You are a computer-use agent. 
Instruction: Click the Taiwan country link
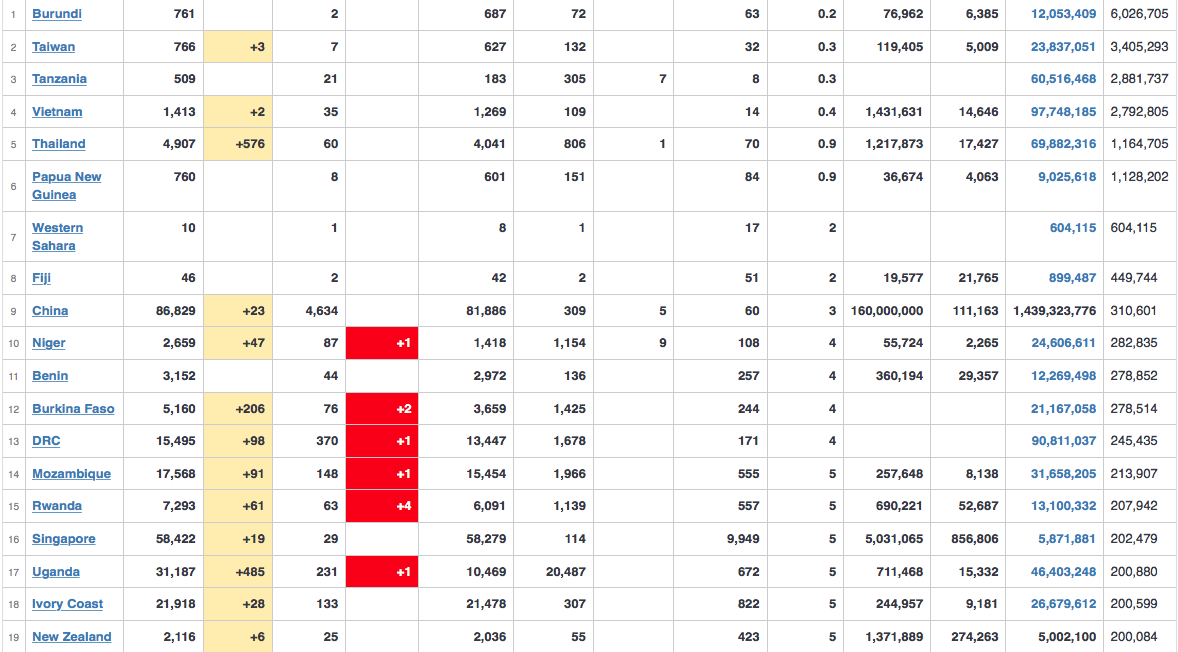point(53,47)
